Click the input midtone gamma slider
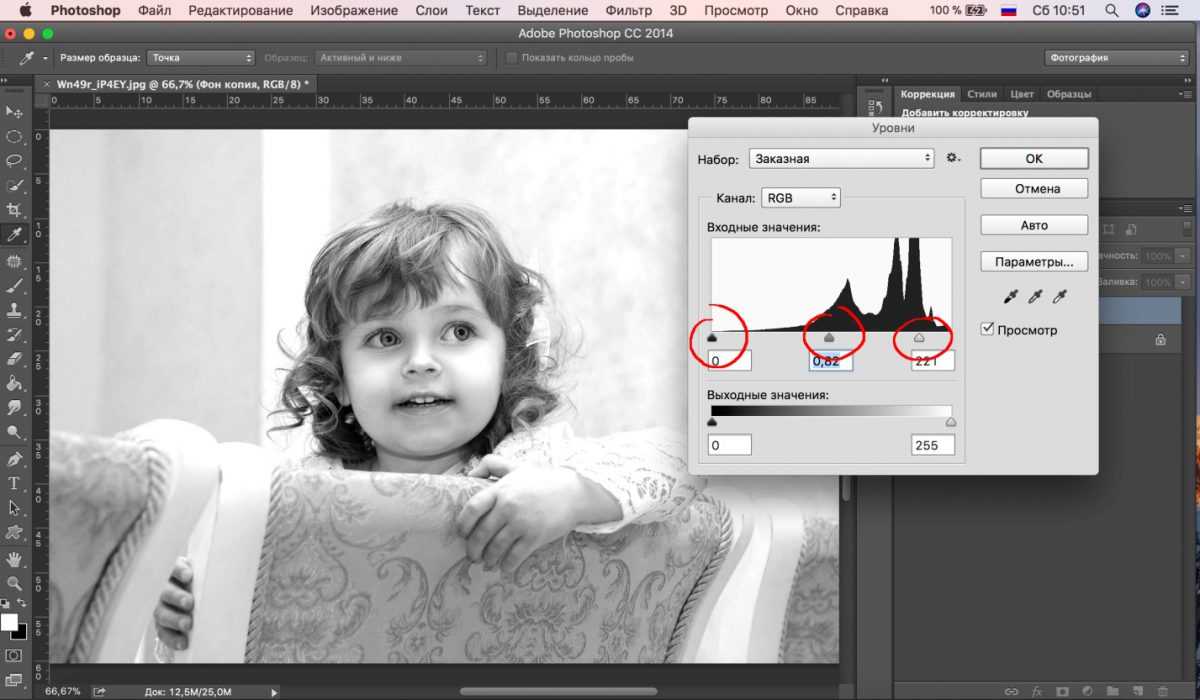Viewport: 1200px width, 700px height. [x=828, y=338]
